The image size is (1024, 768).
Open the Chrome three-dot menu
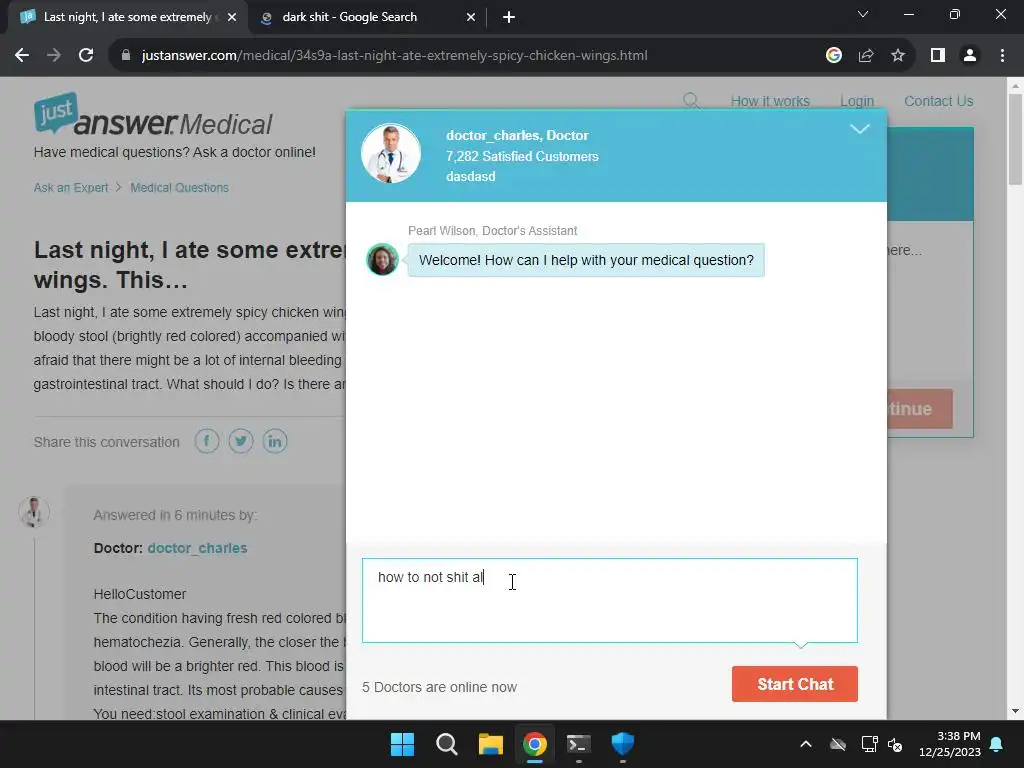(x=1002, y=56)
